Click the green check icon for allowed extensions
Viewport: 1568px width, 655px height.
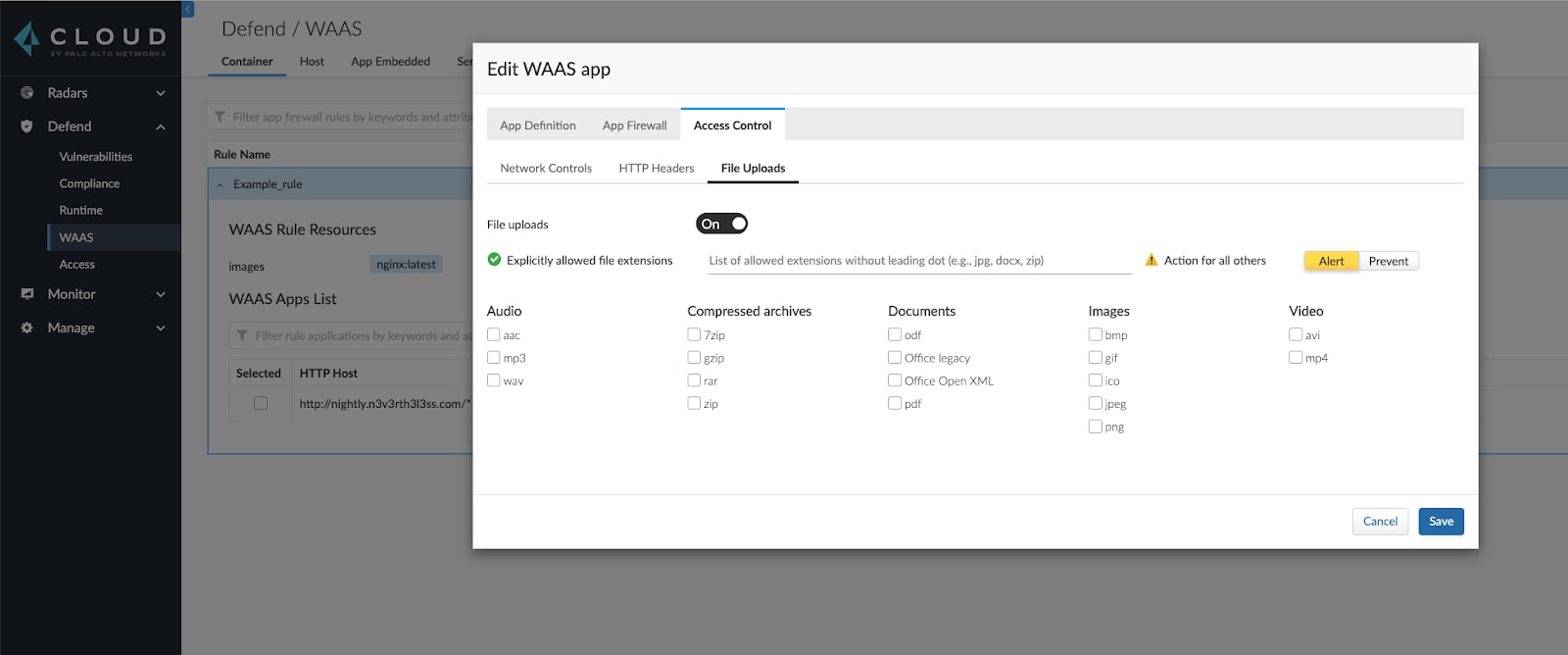494,260
